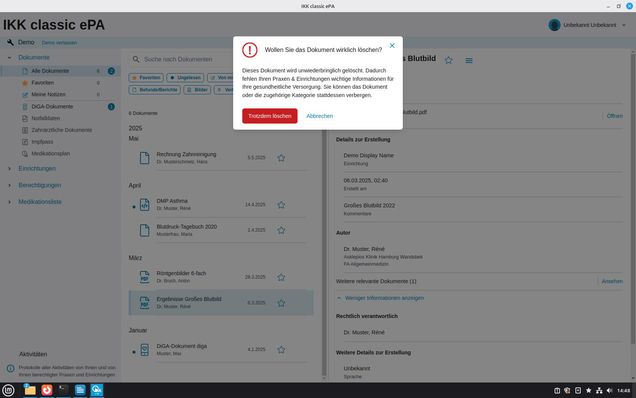The image size is (636, 398).
Task: Expand the Einrichtungen section arrow
Action: point(10,168)
